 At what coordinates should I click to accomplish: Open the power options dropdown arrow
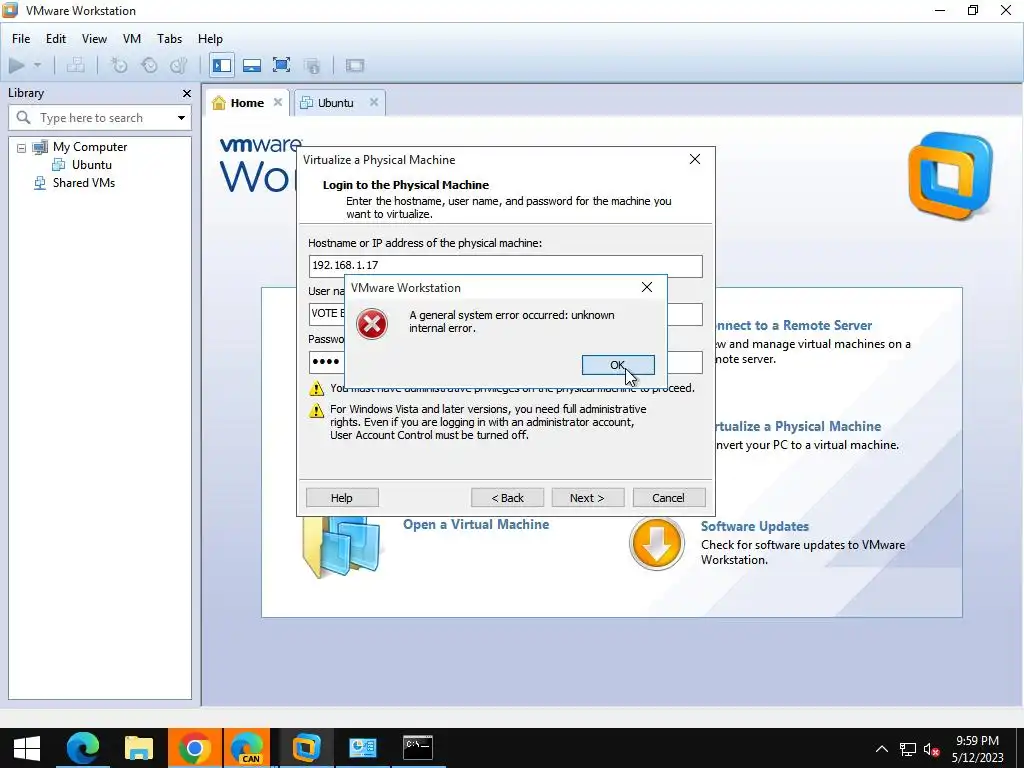click(x=37, y=65)
